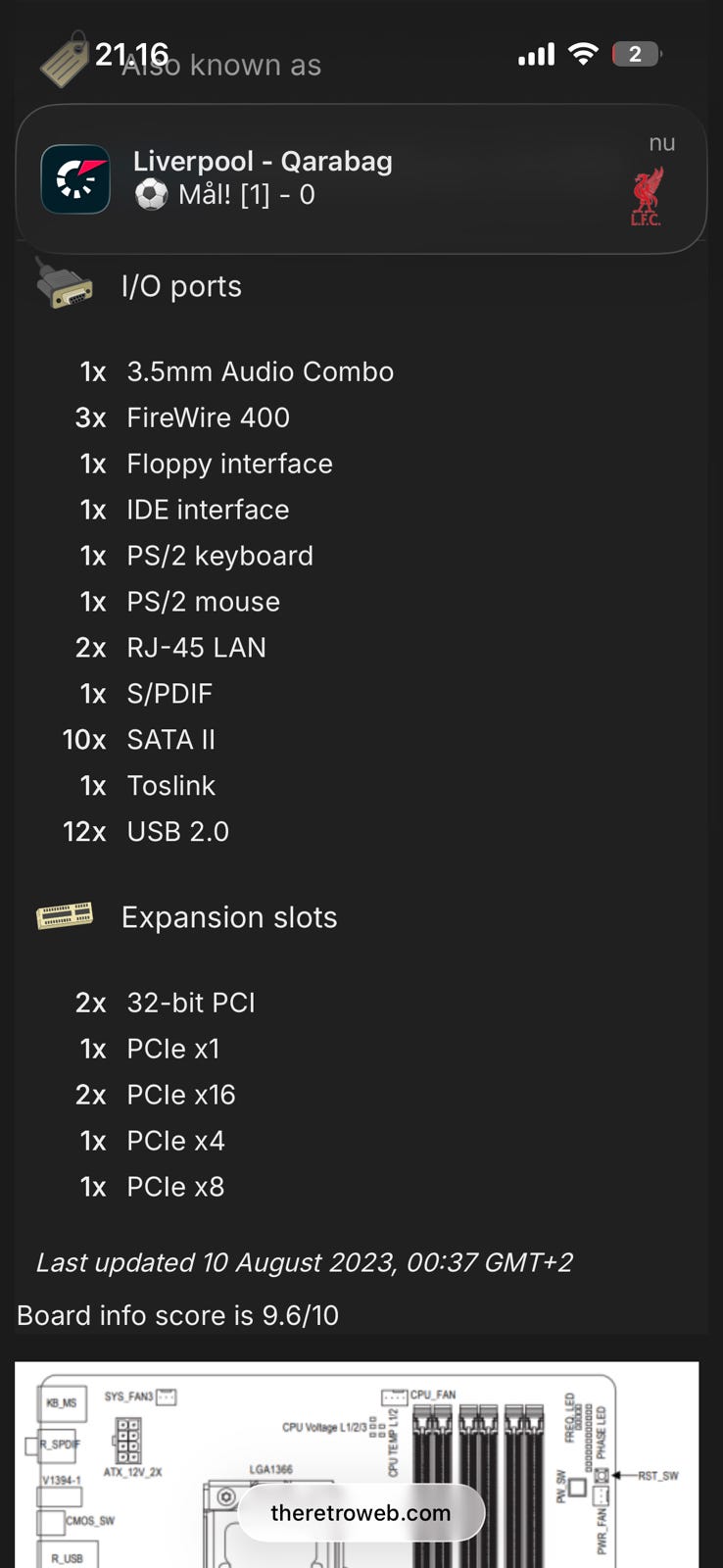Tap the Board info score text
723x1568 pixels.
(177, 1315)
